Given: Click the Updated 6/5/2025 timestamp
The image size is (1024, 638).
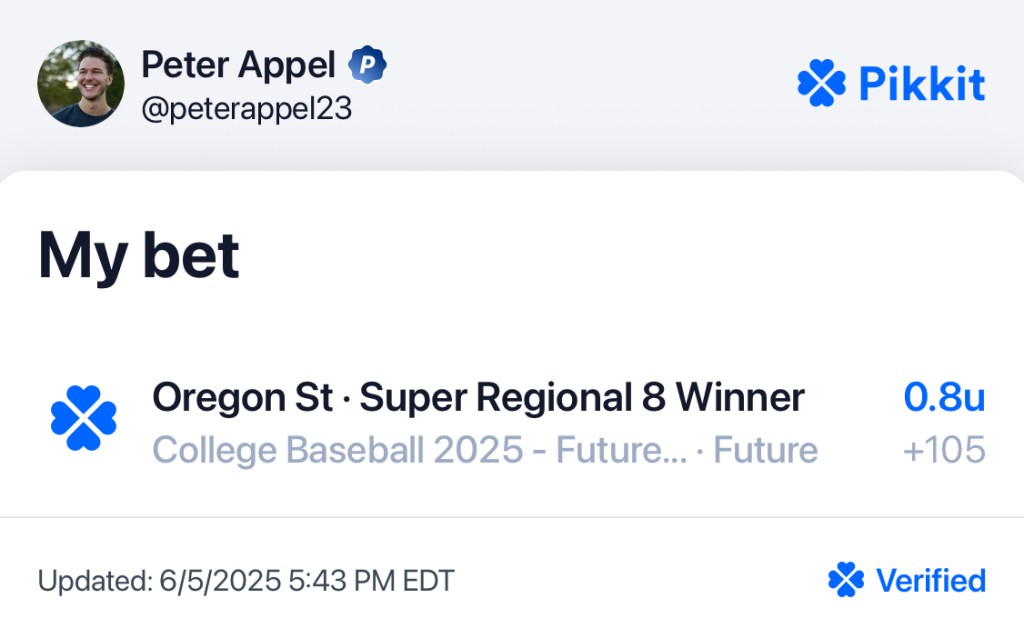Looking at the screenshot, I should (246, 581).
